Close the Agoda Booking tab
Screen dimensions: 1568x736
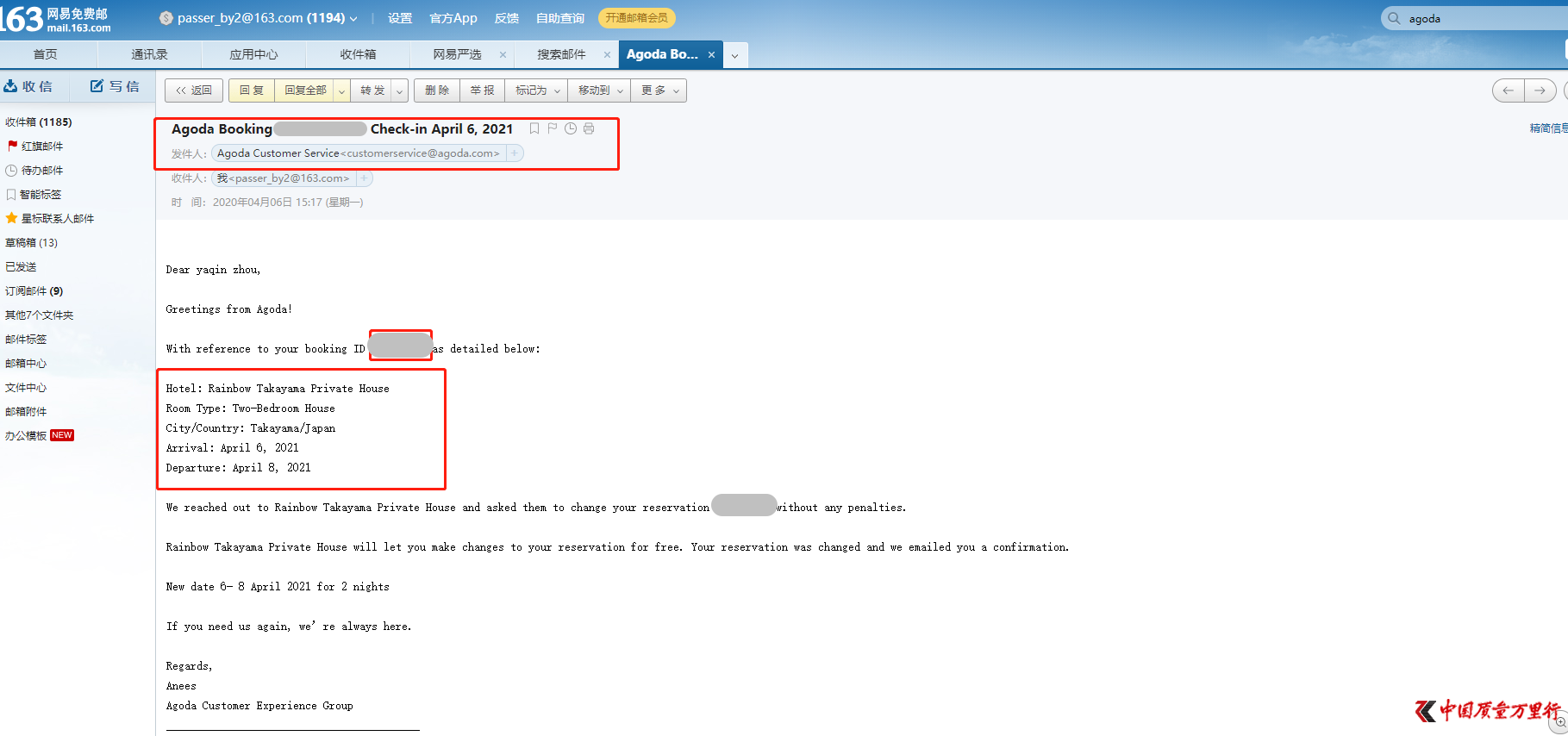tap(711, 54)
